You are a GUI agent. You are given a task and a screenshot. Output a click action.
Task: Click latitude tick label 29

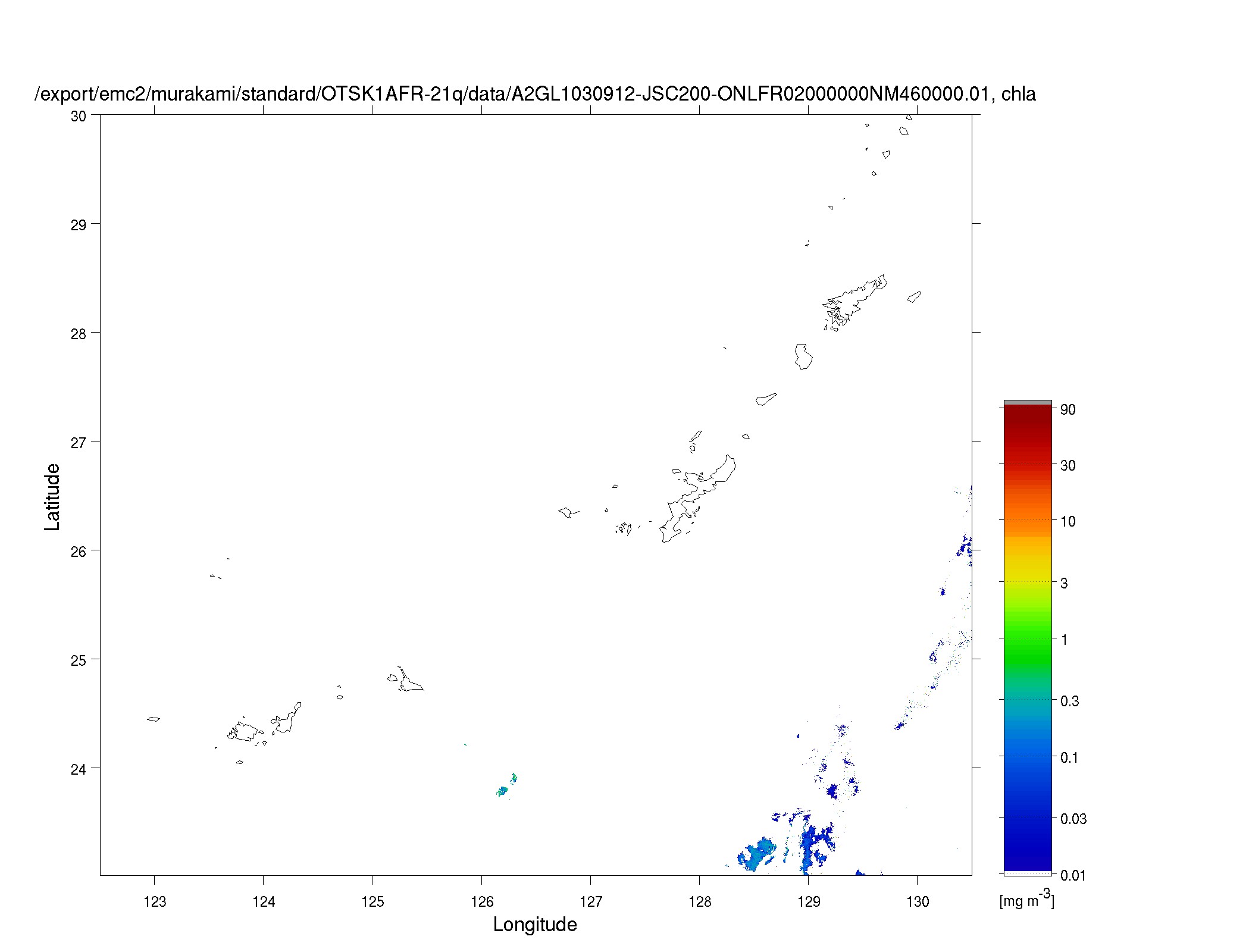point(78,225)
